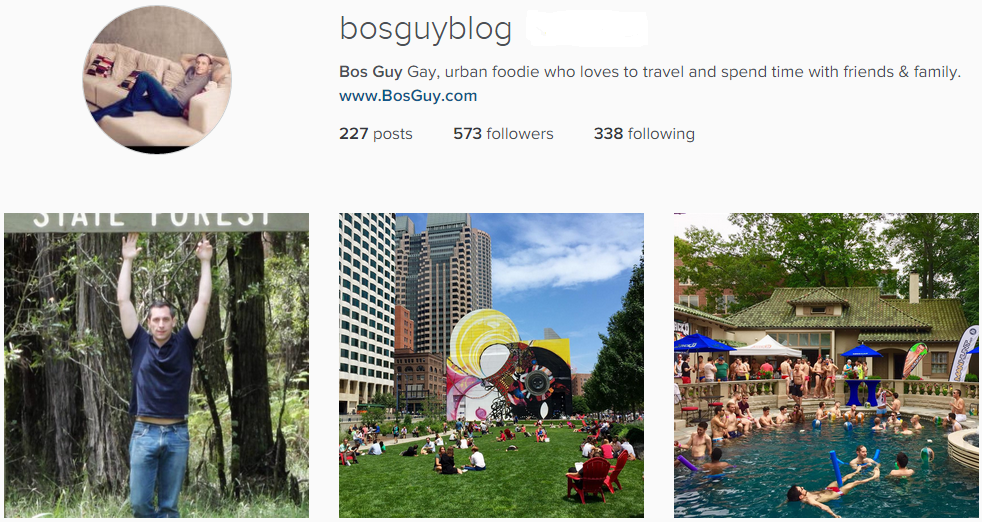The image size is (982, 522).
Task: Open the pool party photo post
Action: [x=826, y=365]
